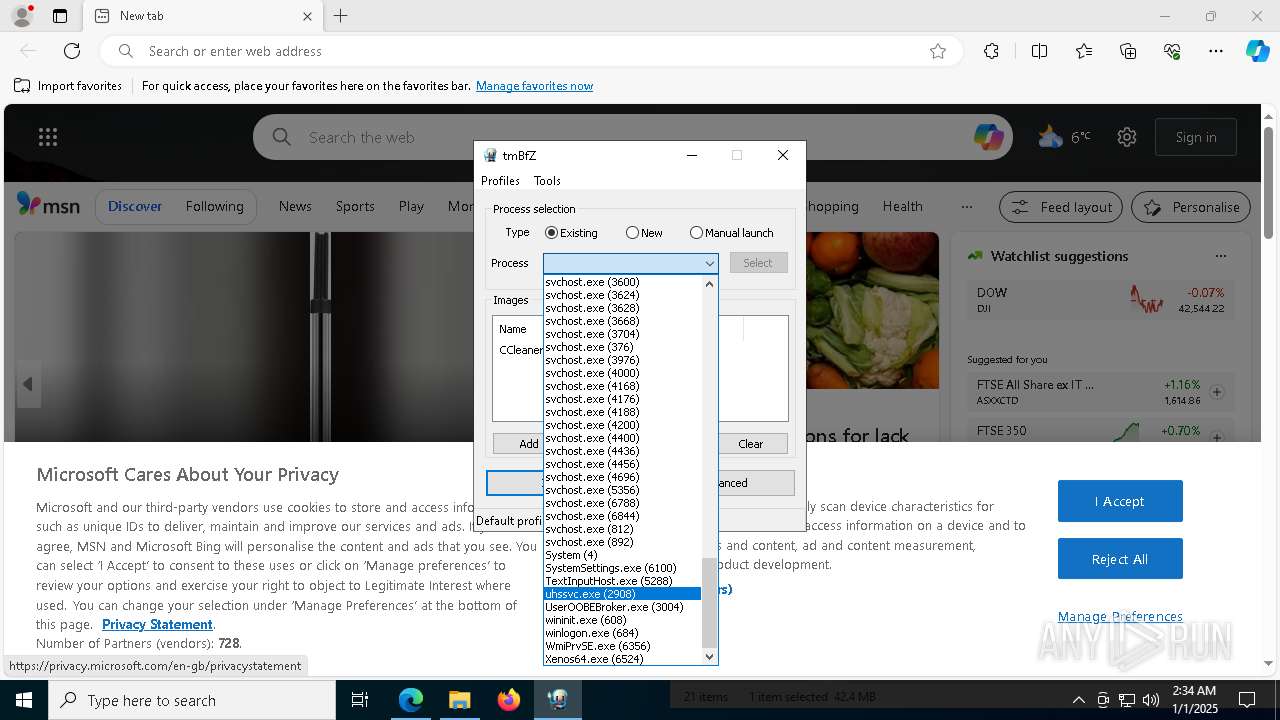1280x720 pixels.
Task: Open browser essentials heart icon
Action: point(1172,51)
